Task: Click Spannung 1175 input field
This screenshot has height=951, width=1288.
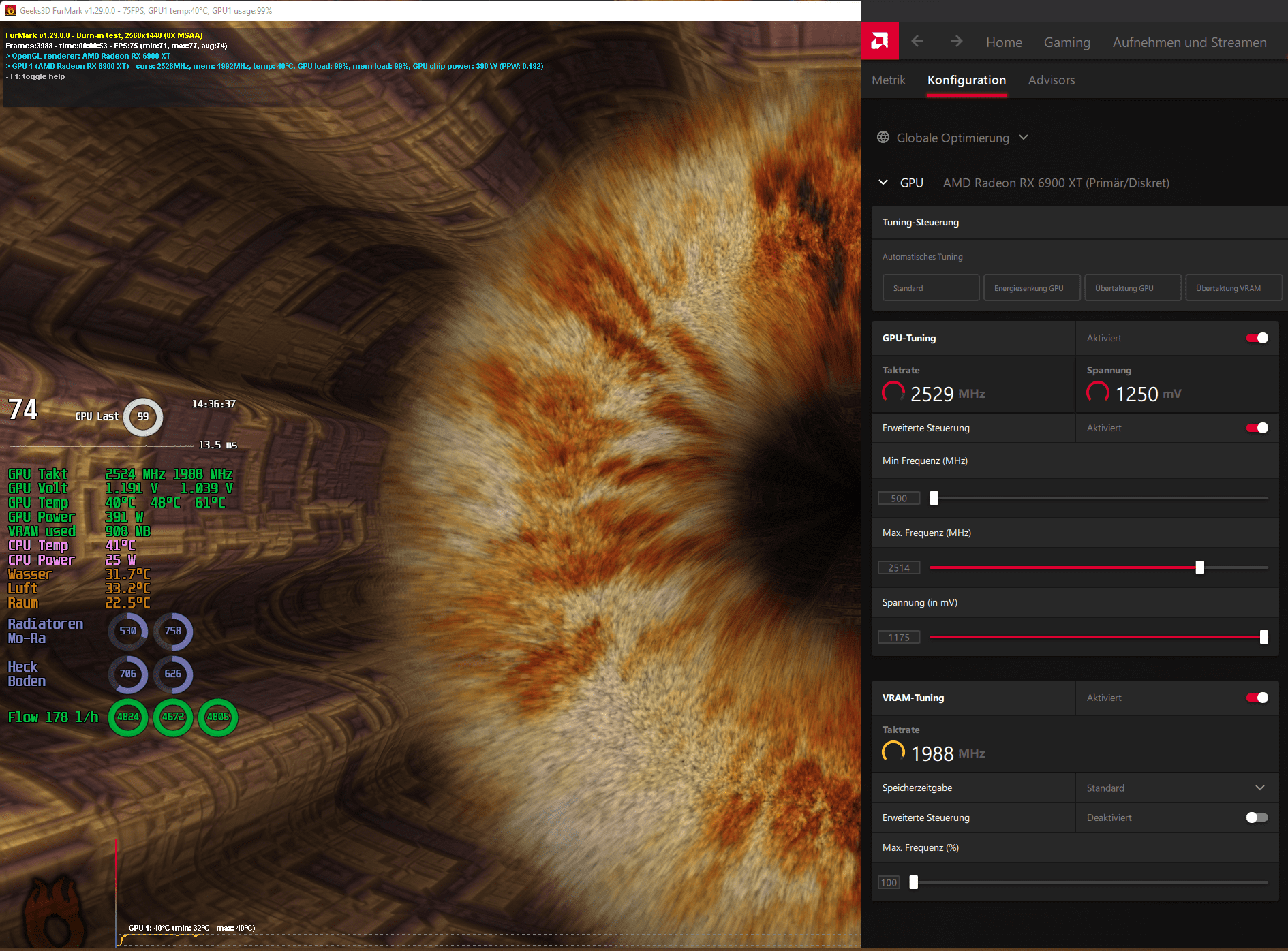Action: [899, 637]
